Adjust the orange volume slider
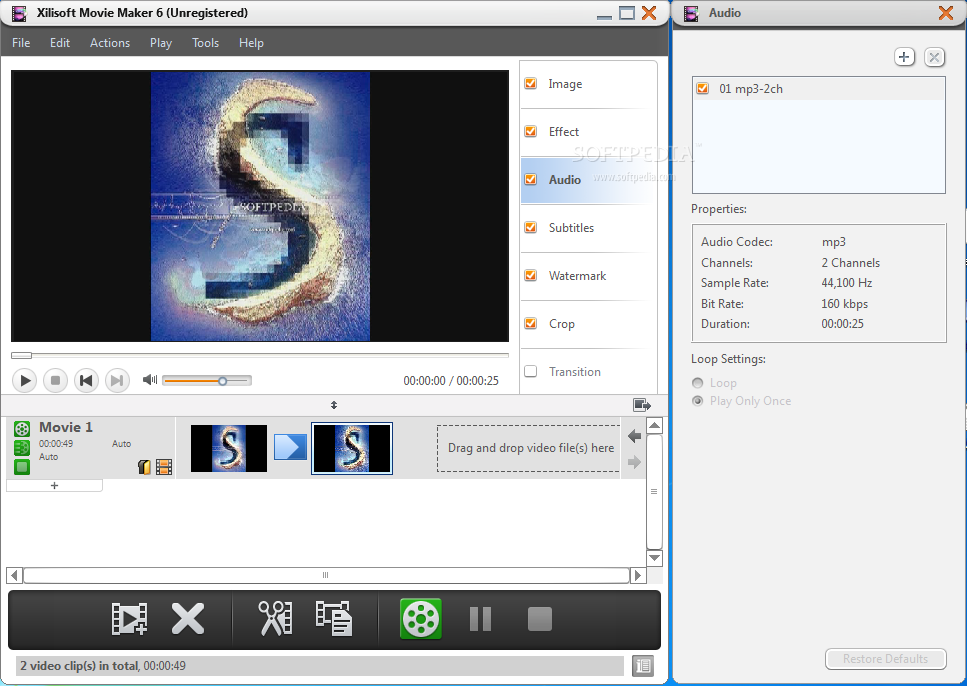The image size is (967, 686). pyautogui.click(x=207, y=381)
